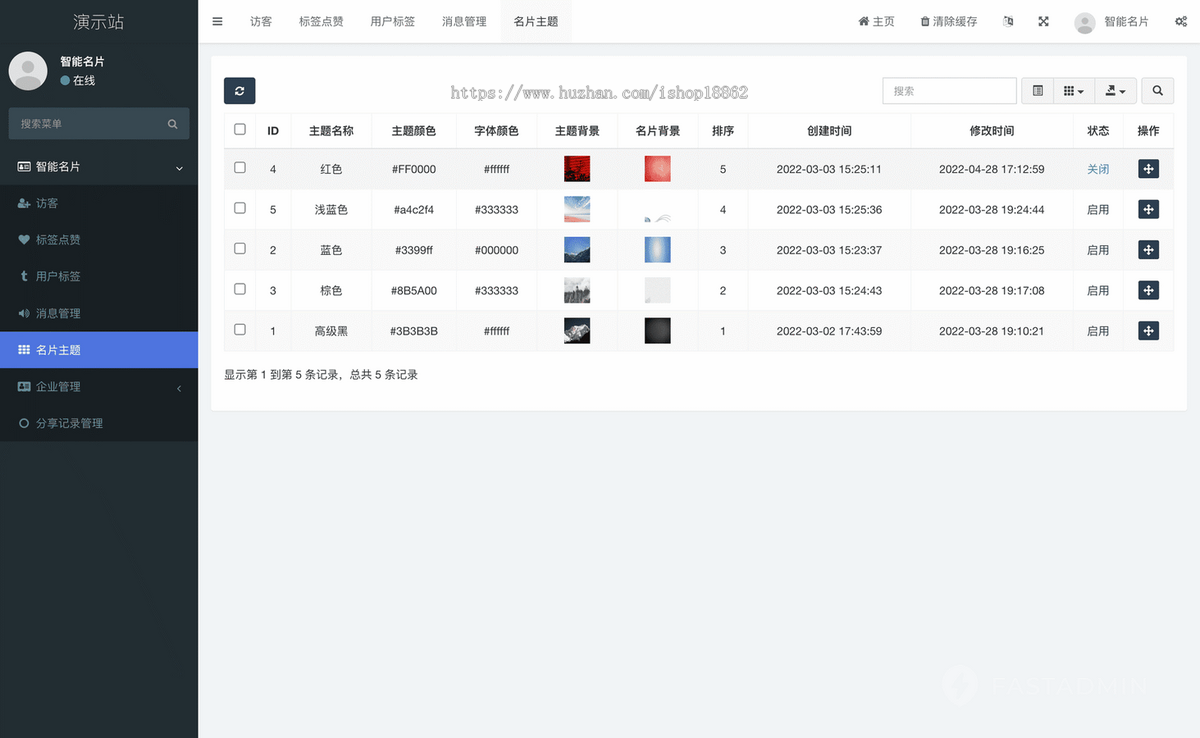Click the search magnifier icon in table toolbar

(x=1157, y=90)
